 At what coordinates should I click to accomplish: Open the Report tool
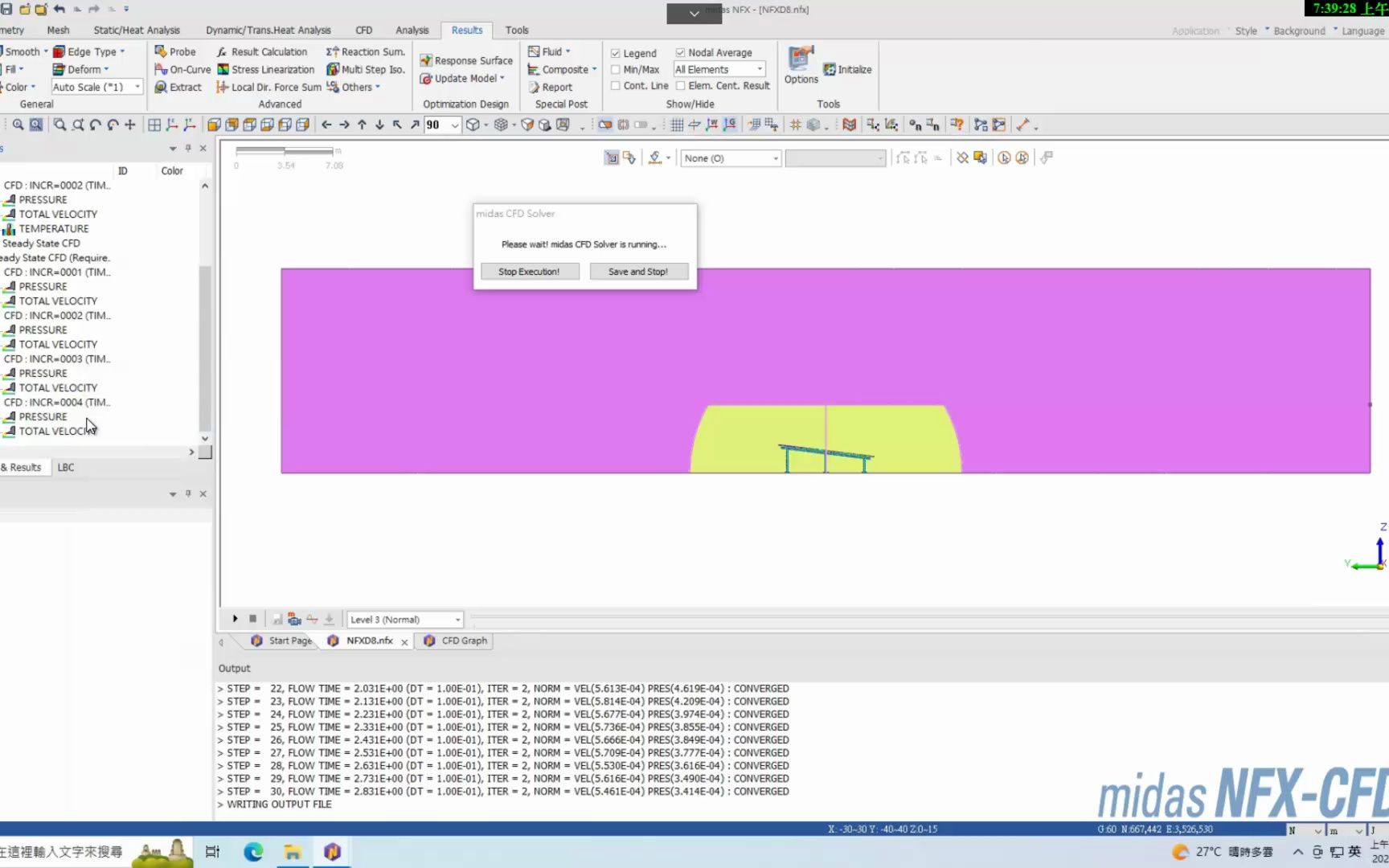tap(551, 87)
